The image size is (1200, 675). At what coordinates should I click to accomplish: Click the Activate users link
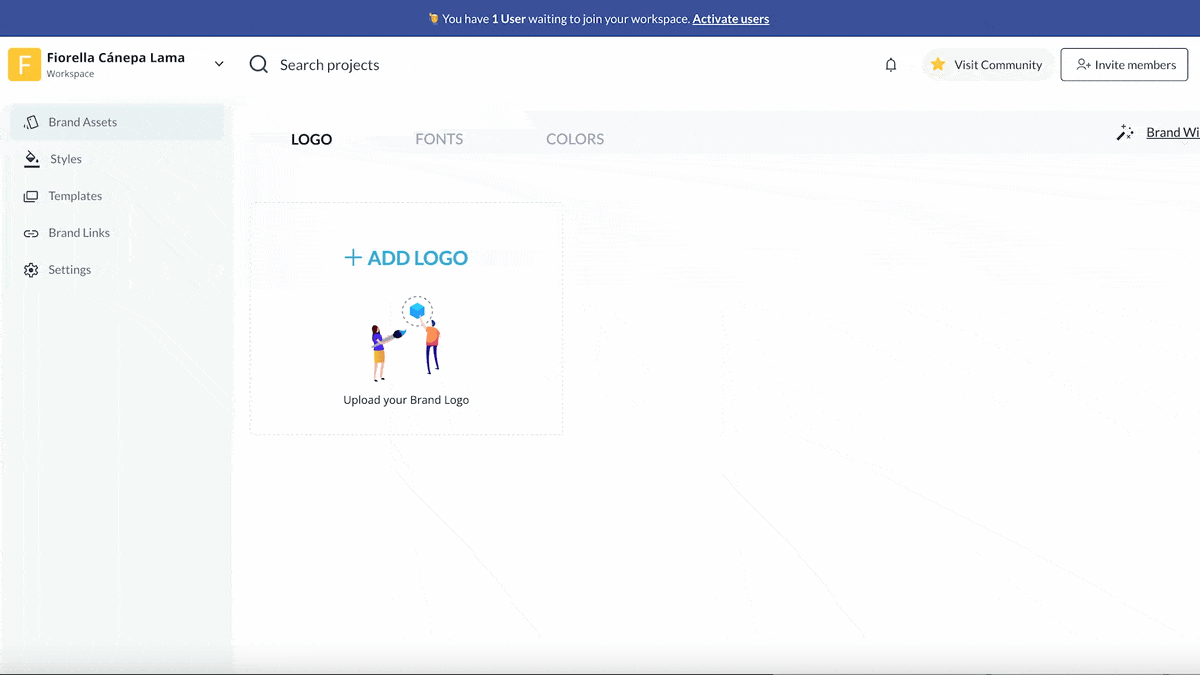click(730, 18)
